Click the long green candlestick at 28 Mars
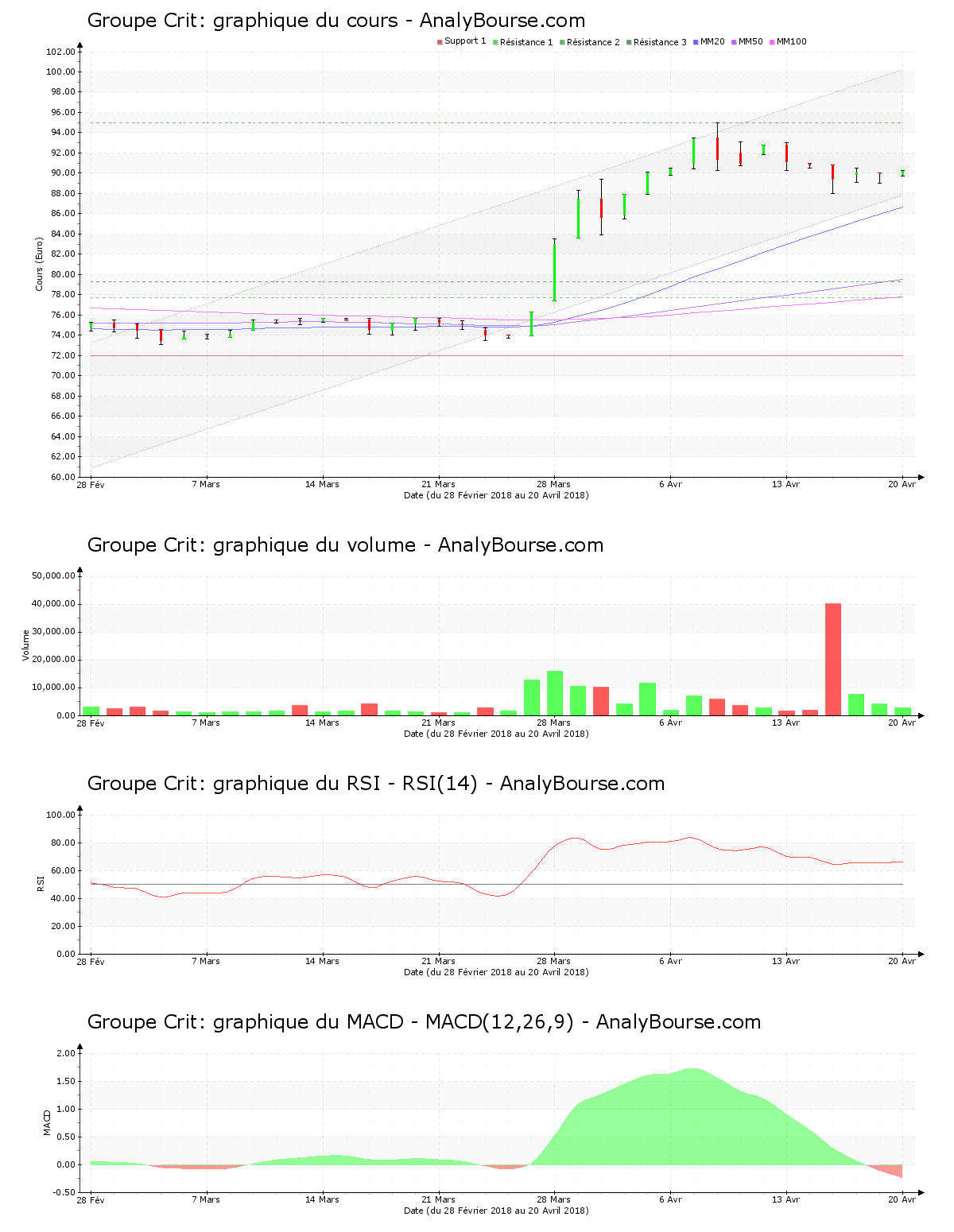The width and height of the screenshot is (954, 1232). (x=554, y=270)
